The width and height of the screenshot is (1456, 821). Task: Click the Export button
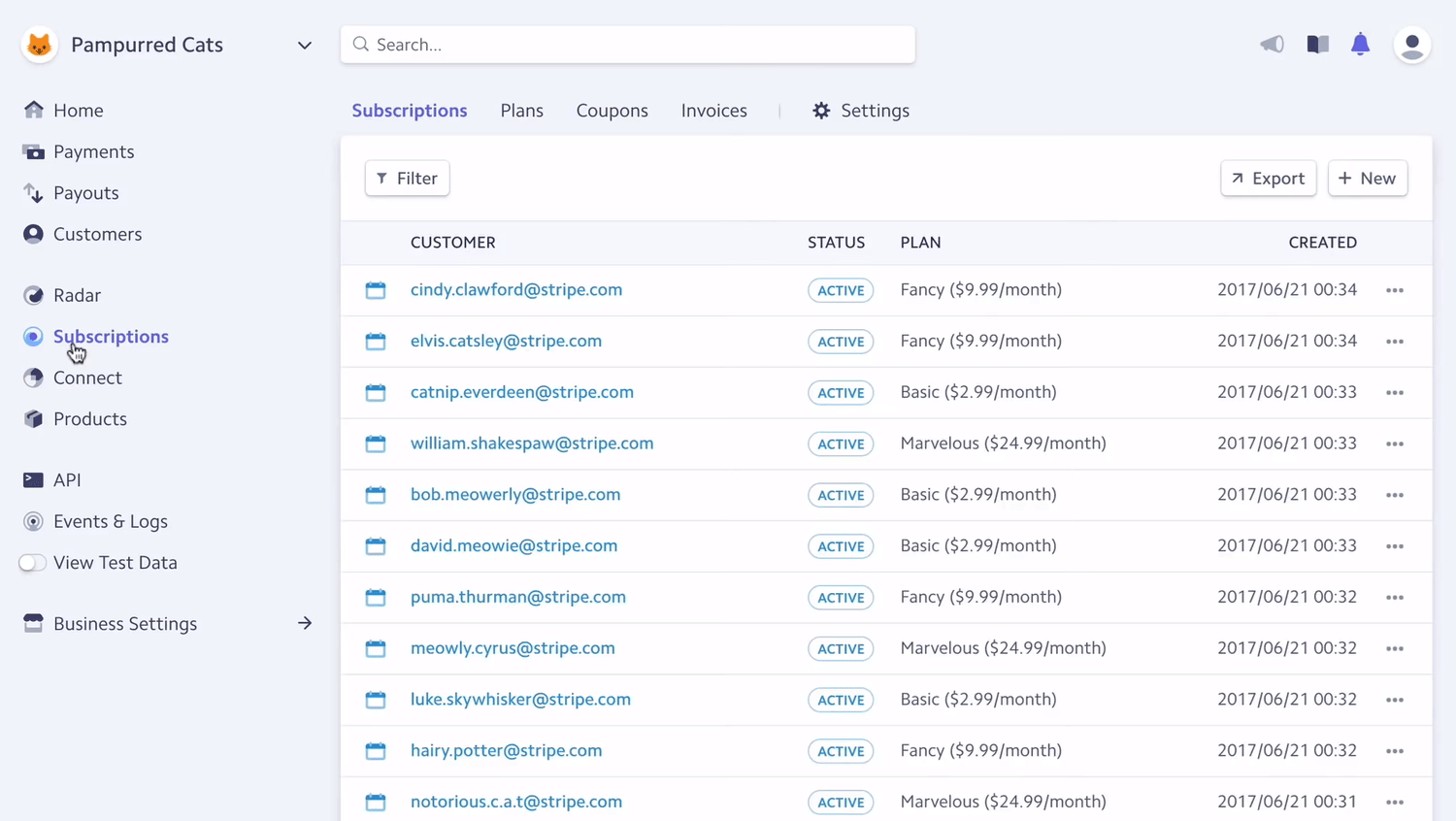(1268, 178)
